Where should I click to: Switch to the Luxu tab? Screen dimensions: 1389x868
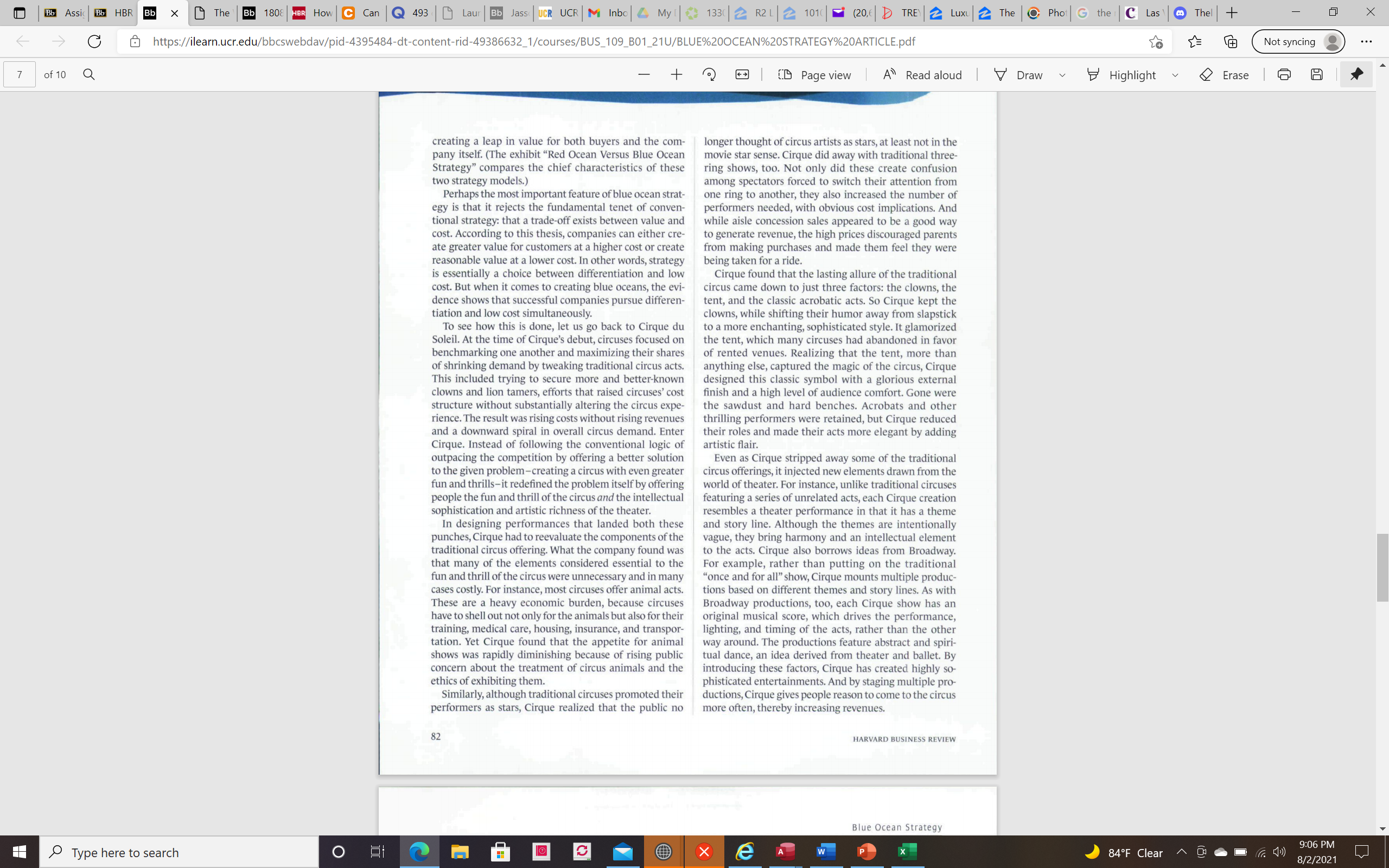(949, 12)
